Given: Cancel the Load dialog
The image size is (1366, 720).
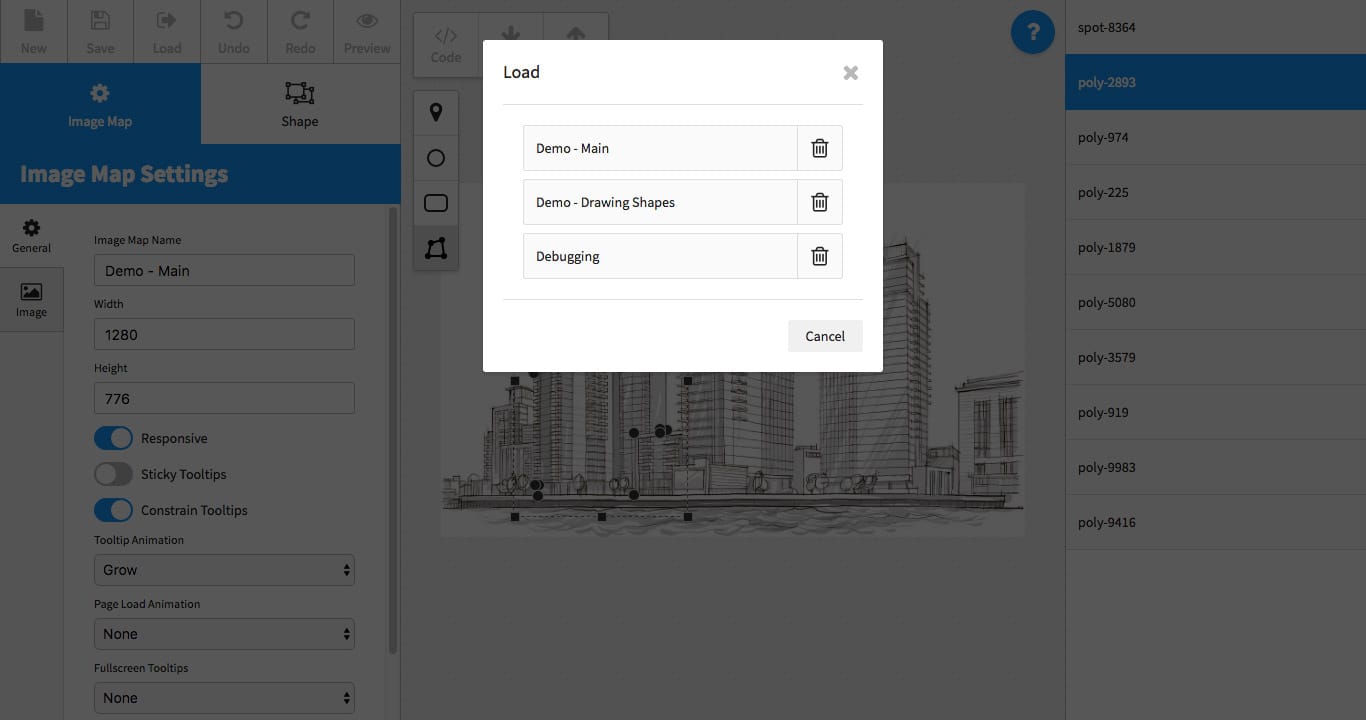Looking at the screenshot, I should 825,336.
